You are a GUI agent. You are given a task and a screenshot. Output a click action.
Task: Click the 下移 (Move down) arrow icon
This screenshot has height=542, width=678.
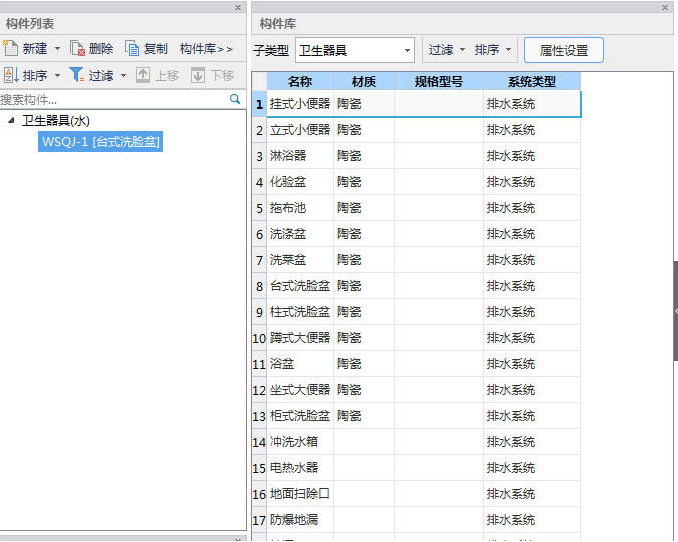198,75
